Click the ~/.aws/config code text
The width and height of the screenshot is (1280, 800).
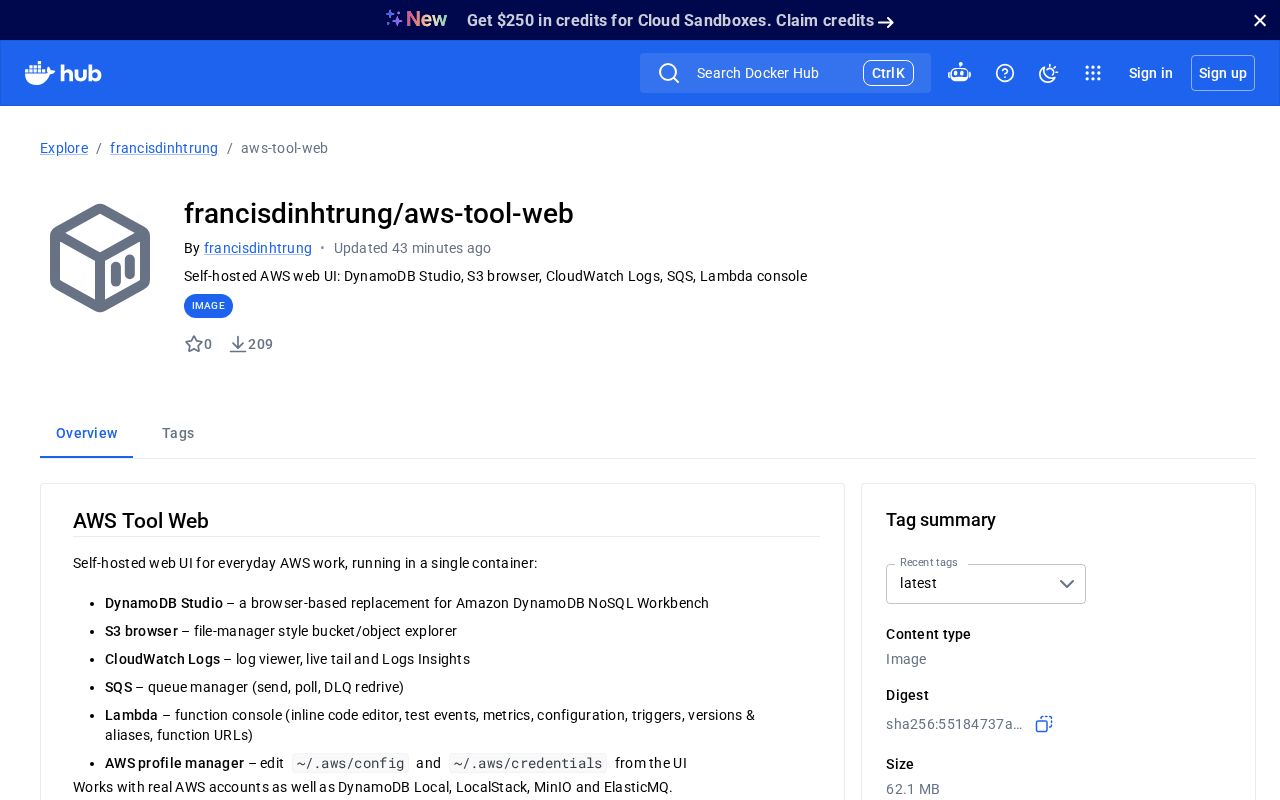350,763
